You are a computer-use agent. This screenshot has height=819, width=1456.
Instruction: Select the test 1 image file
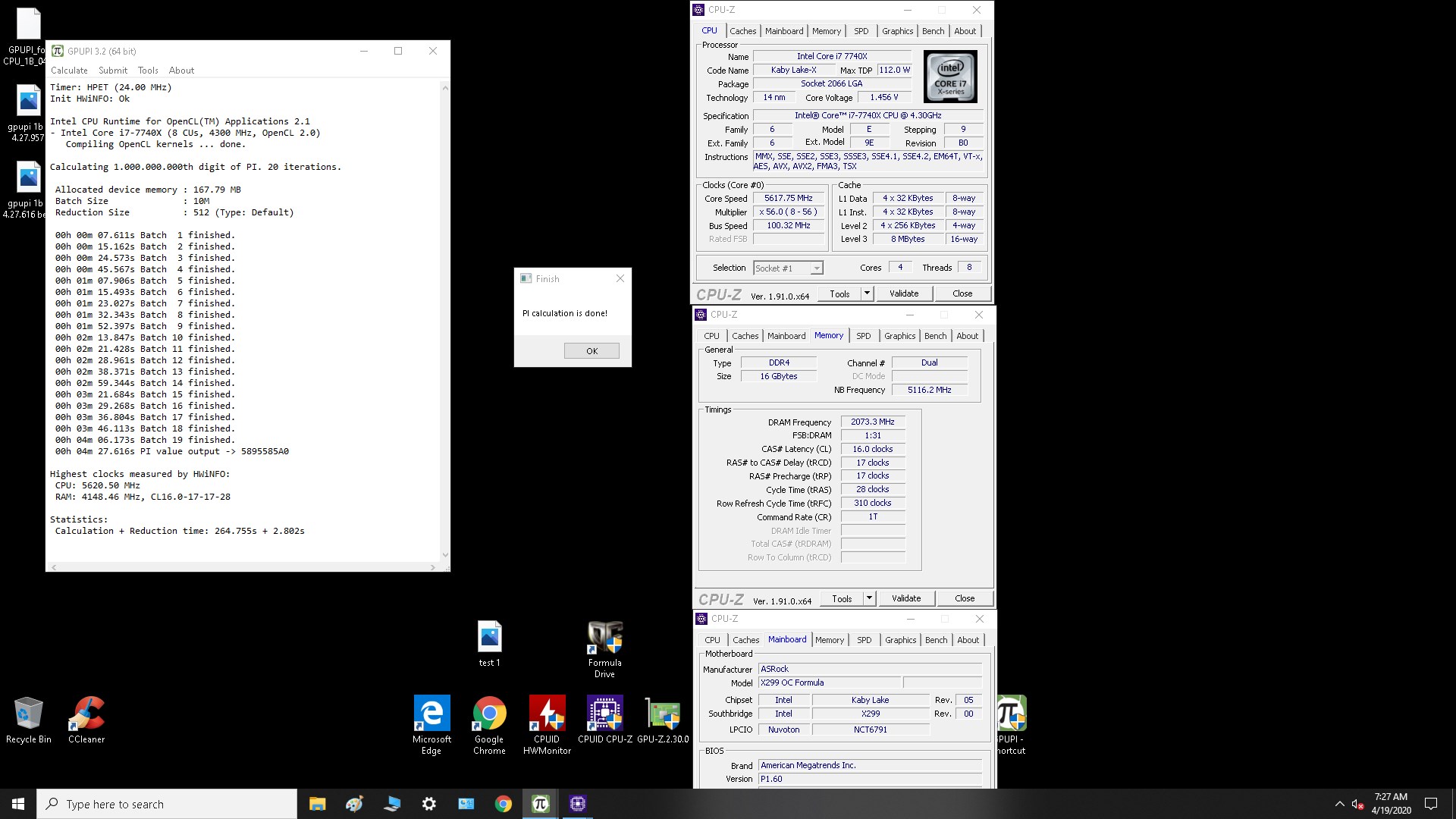click(489, 644)
